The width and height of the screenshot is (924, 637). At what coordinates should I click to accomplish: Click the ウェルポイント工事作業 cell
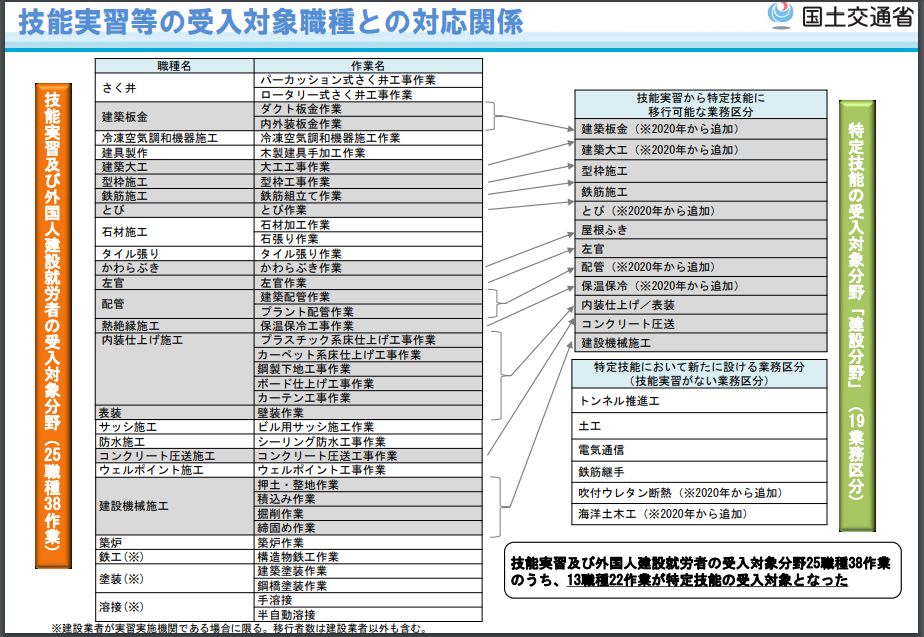[x=368, y=470]
